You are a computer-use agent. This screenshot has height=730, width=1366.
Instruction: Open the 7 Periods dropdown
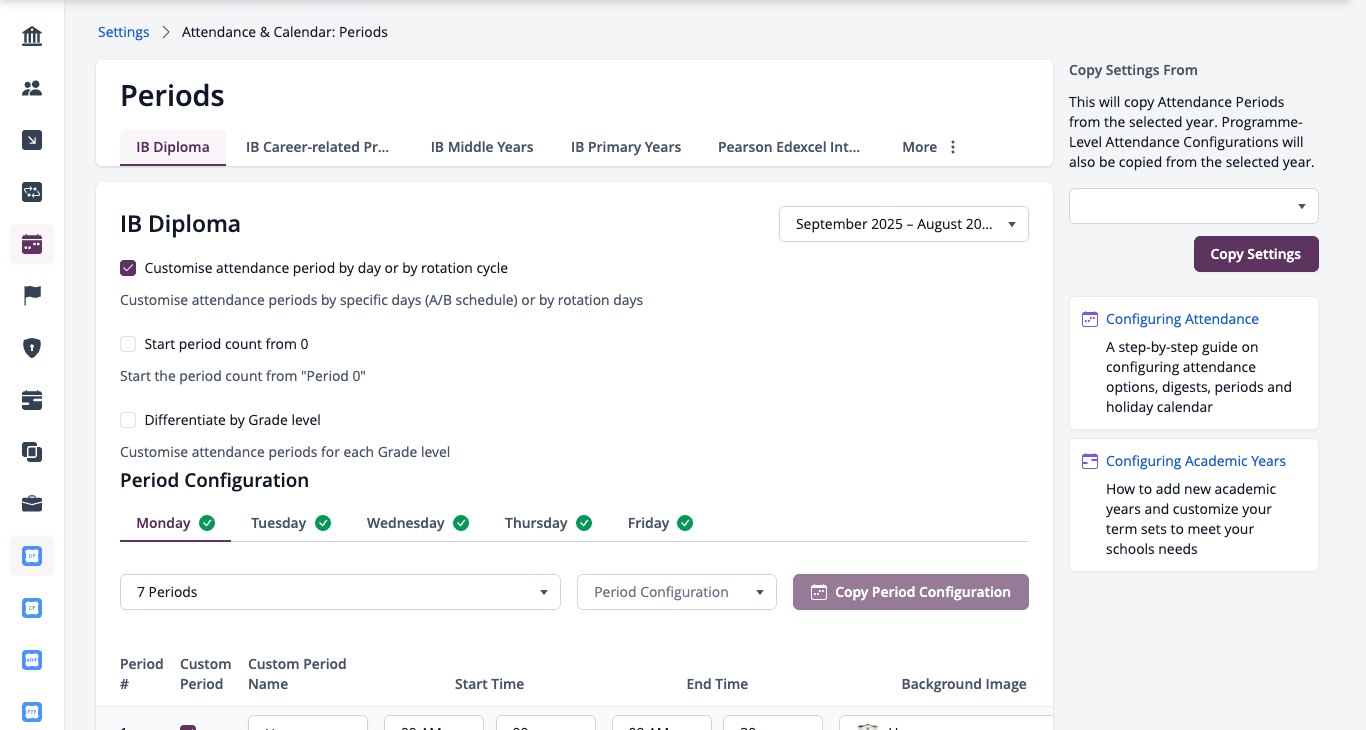(x=340, y=592)
